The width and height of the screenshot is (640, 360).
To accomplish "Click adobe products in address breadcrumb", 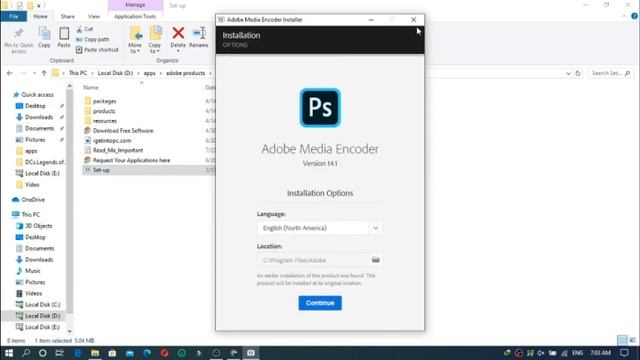I will tap(185, 73).
